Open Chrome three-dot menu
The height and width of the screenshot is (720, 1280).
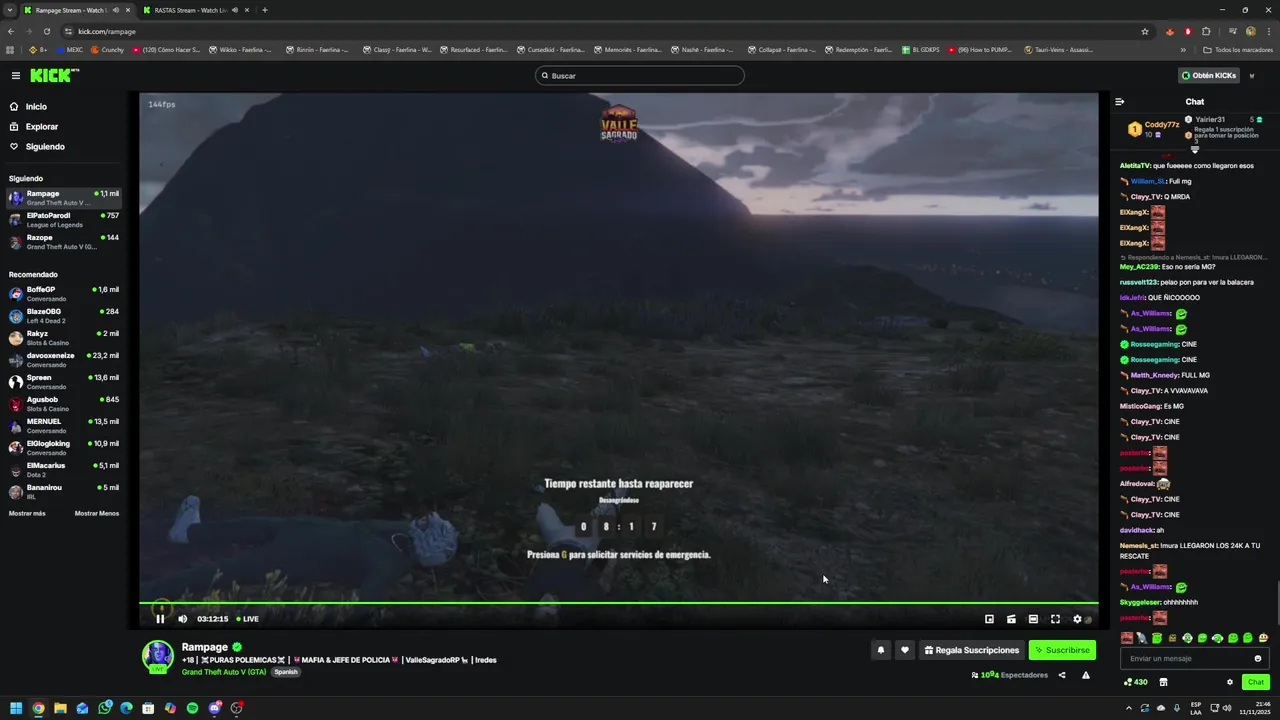(1269, 31)
